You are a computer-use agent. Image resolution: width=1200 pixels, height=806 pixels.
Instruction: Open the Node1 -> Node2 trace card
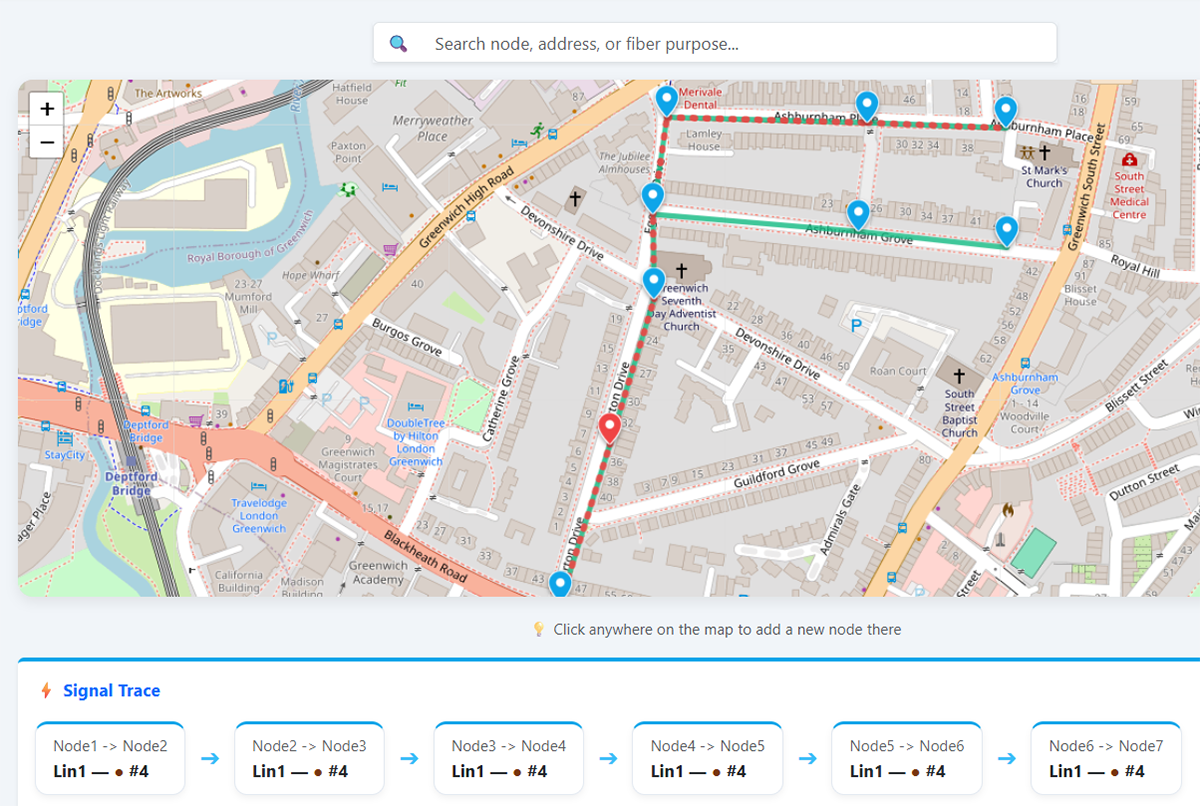coord(110,758)
